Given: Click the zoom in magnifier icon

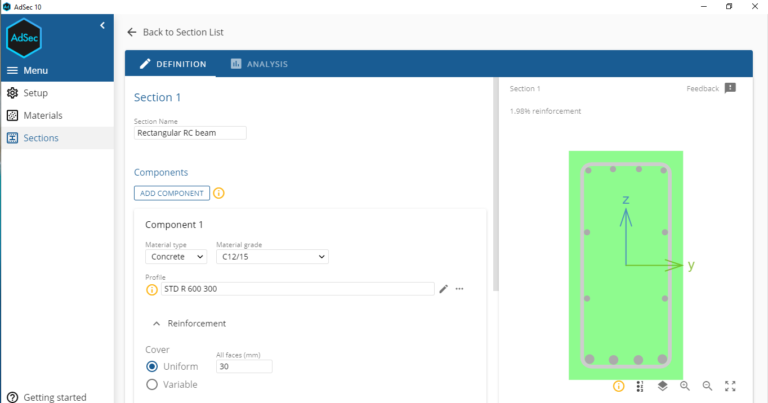Looking at the screenshot, I should point(685,386).
